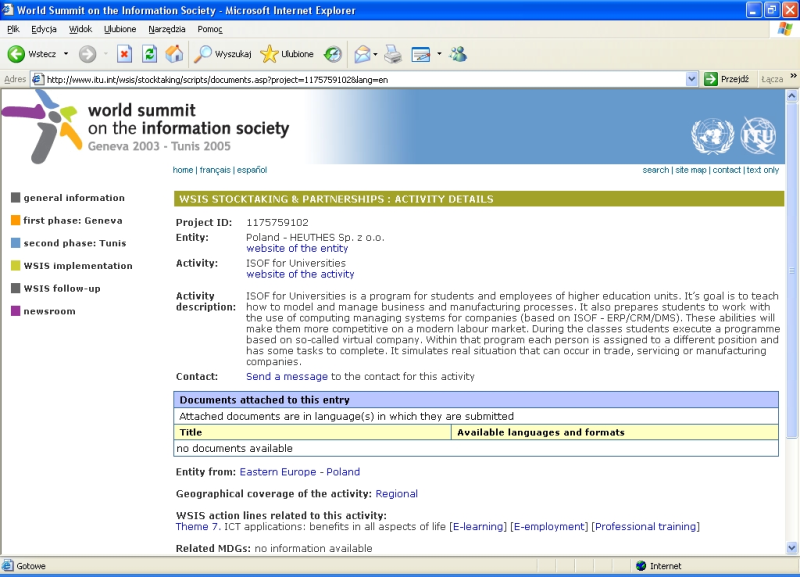The width and height of the screenshot is (800, 577).
Task: Click the scrollbar up arrow
Action: point(792,95)
